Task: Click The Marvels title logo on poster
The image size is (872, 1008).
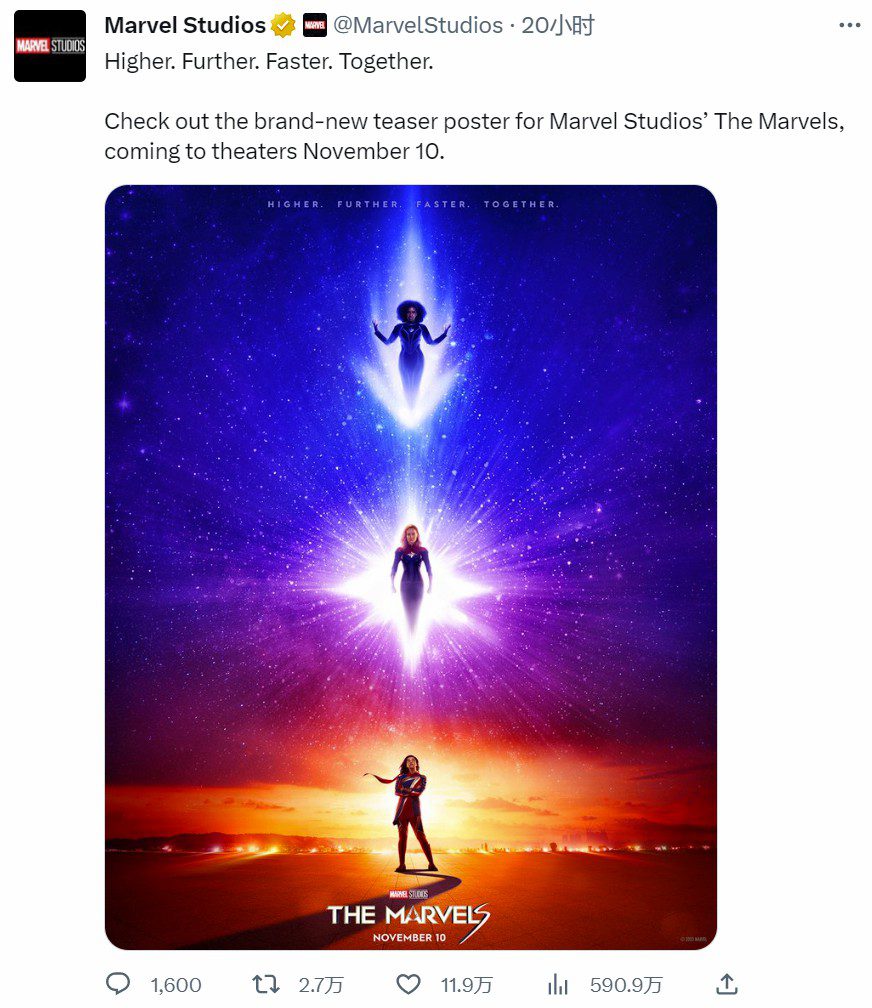Action: (409, 915)
